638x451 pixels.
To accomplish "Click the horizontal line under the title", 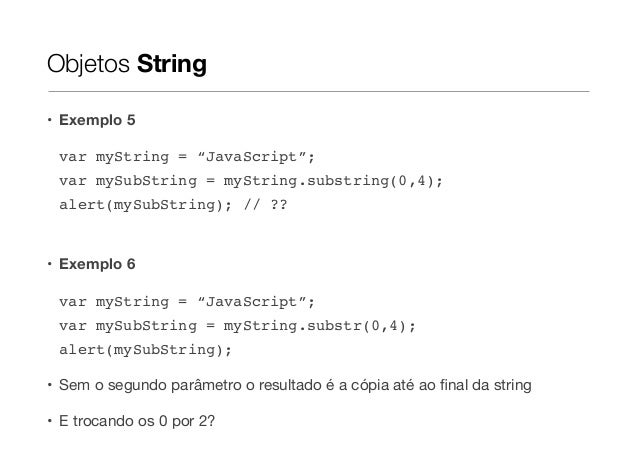I will tap(318, 91).
